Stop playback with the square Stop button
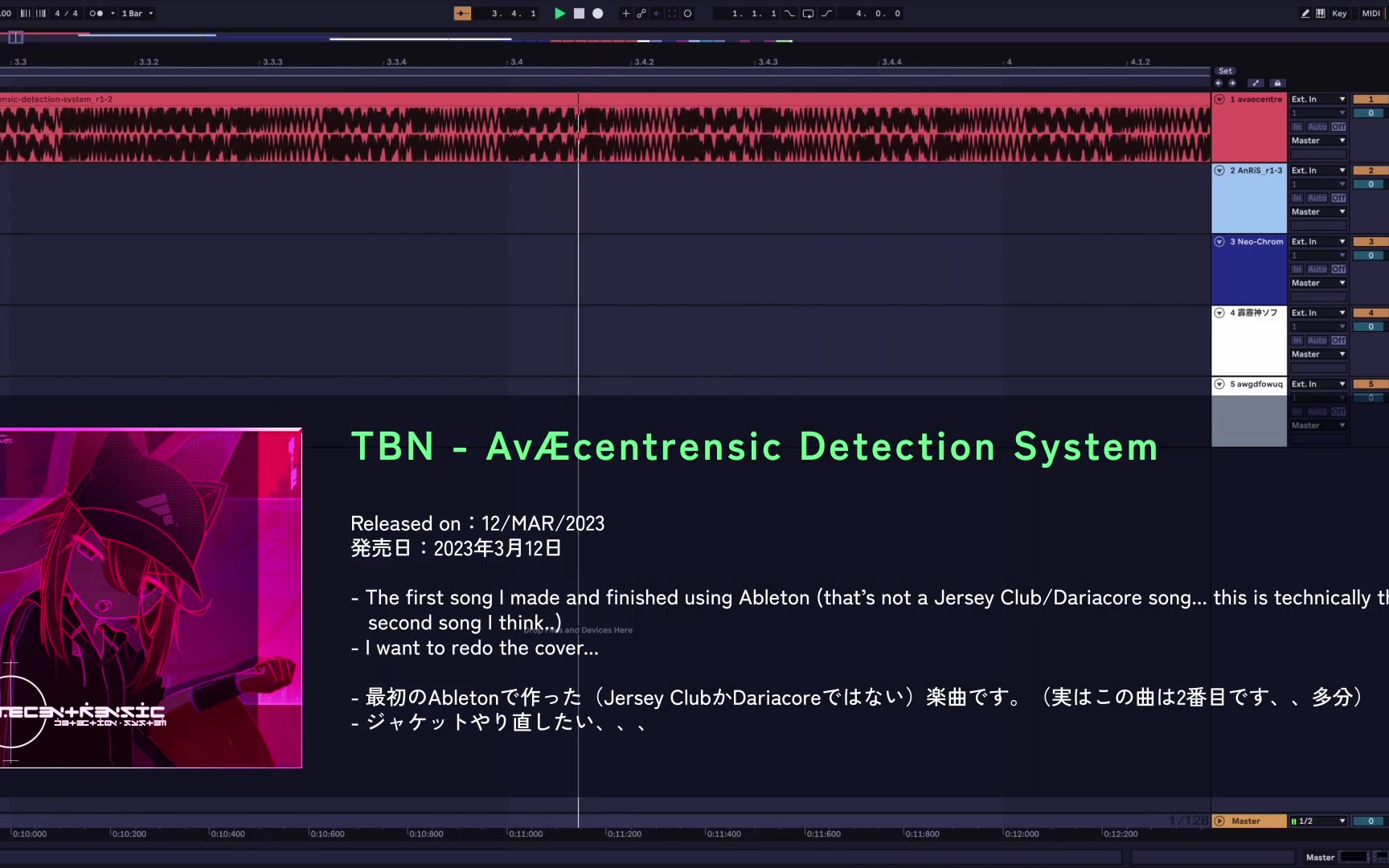The image size is (1389, 868). point(579,14)
